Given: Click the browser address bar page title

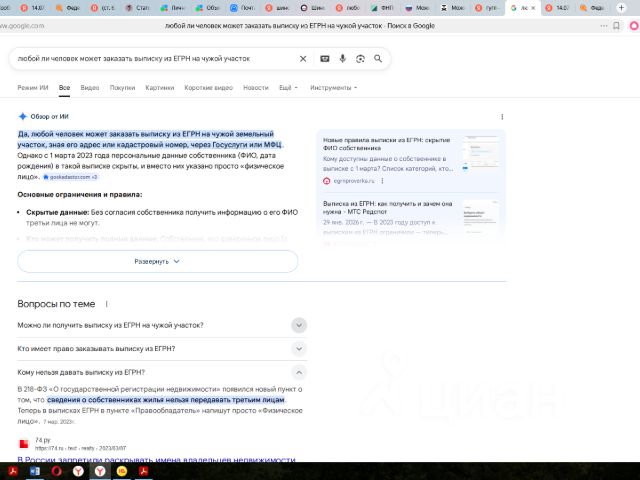Looking at the screenshot, I should (x=300, y=26).
